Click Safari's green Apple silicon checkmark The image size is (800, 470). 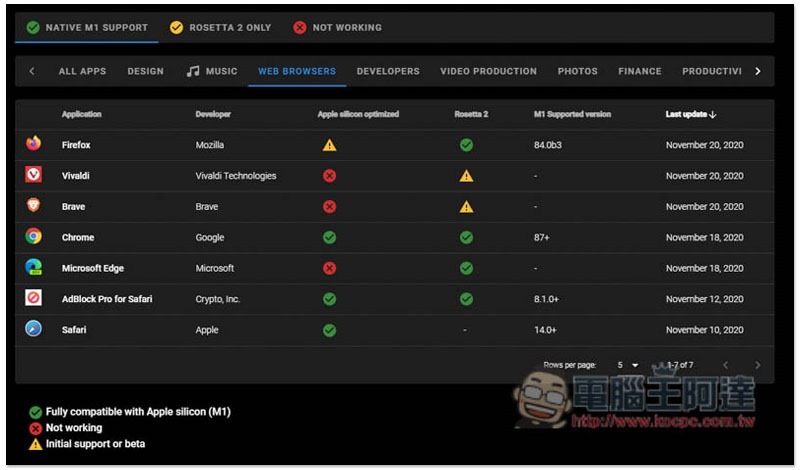[x=330, y=330]
